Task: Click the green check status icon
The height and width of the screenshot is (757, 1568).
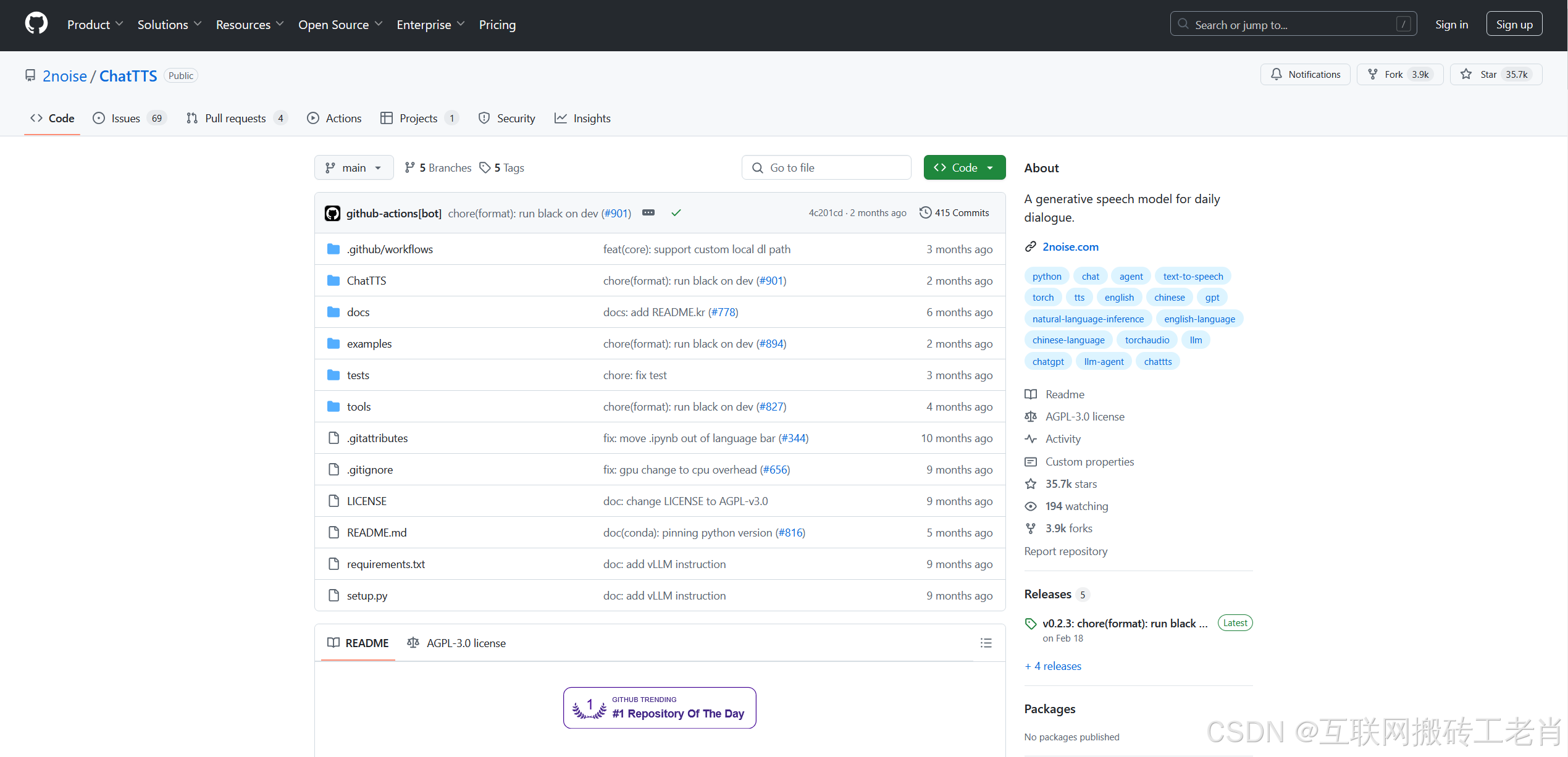Action: (x=676, y=213)
